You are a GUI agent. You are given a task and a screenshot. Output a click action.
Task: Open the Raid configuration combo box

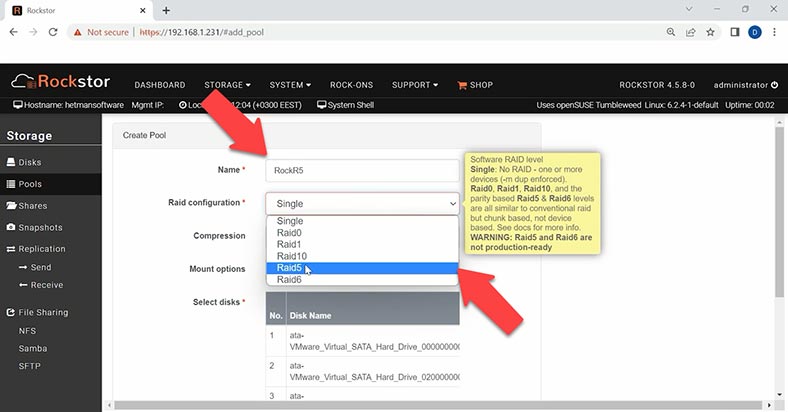[362, 203]
